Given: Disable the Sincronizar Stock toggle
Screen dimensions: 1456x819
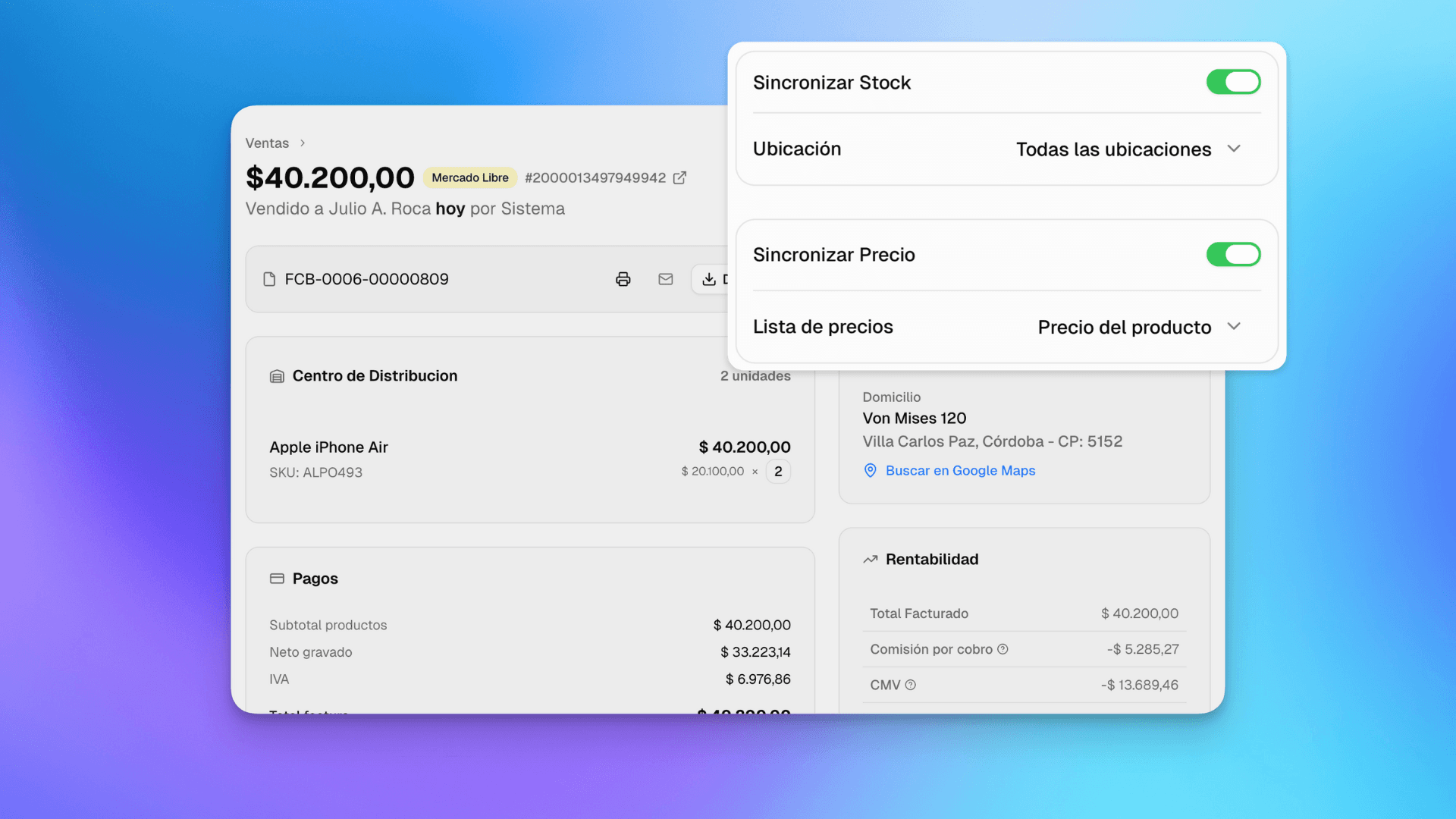Looking at the screenshot, I should coord(1233,81).
